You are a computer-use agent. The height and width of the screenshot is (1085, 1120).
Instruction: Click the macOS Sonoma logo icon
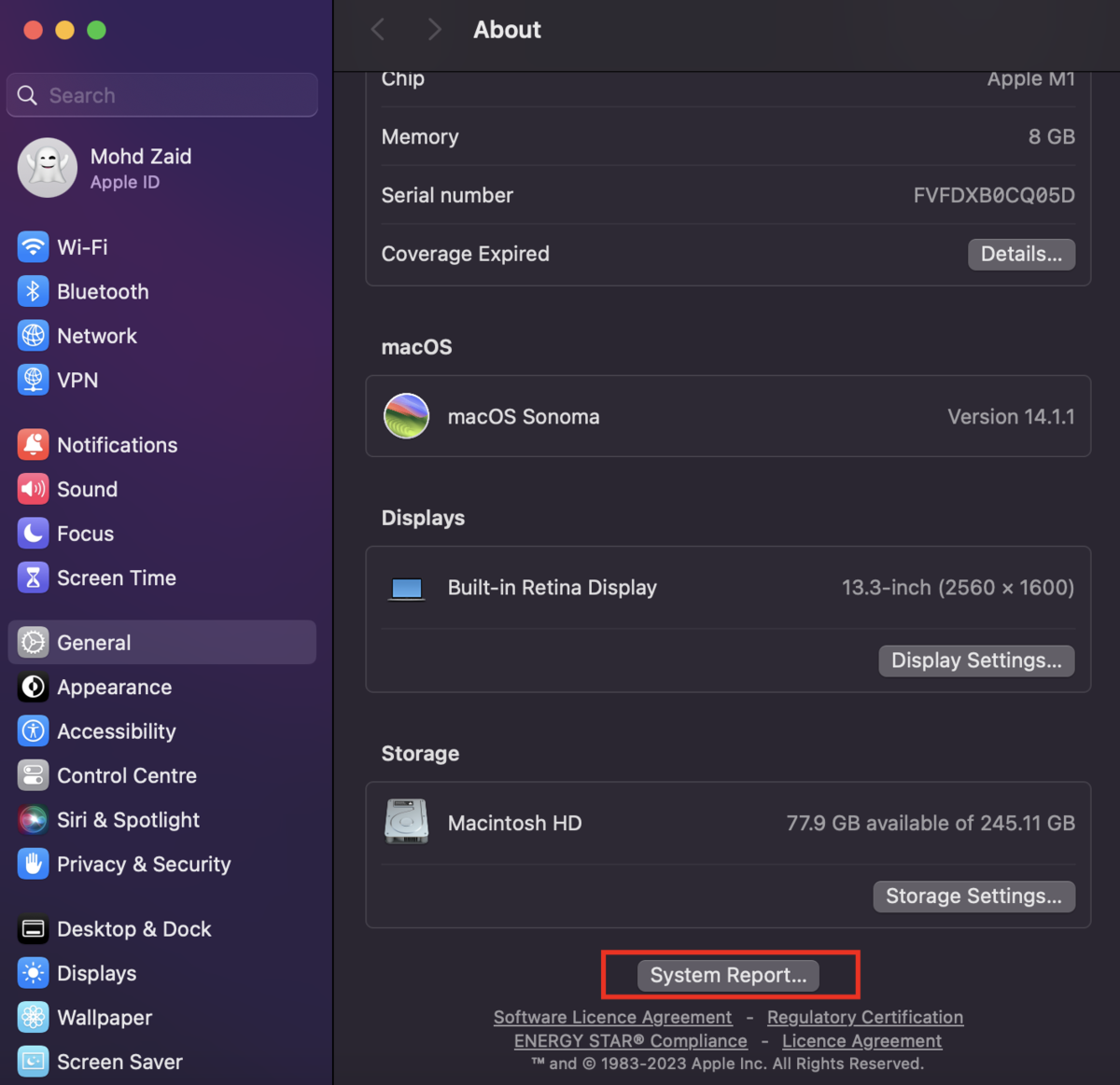406,416
